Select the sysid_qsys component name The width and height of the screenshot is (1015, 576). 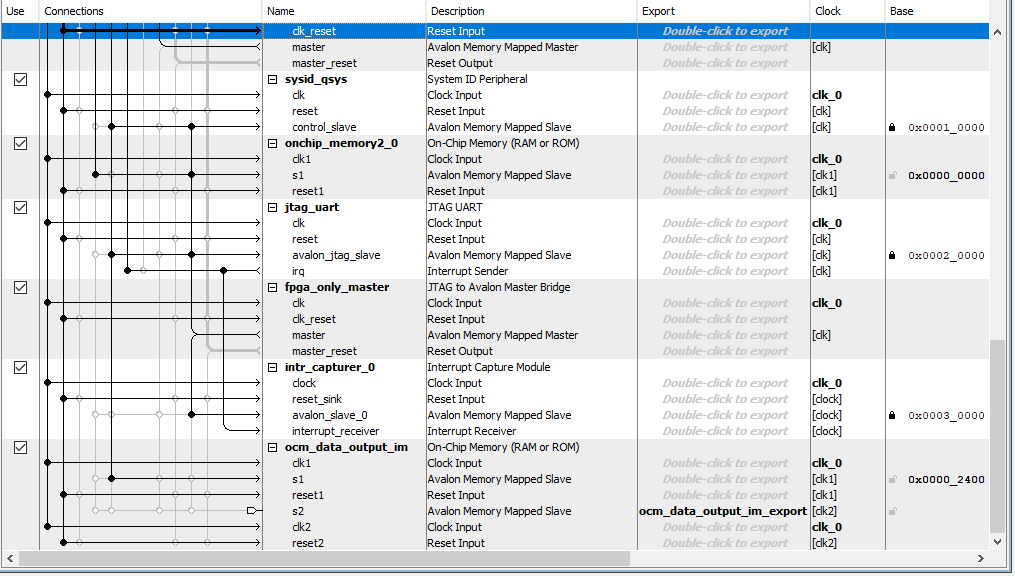tap(316, 79)
